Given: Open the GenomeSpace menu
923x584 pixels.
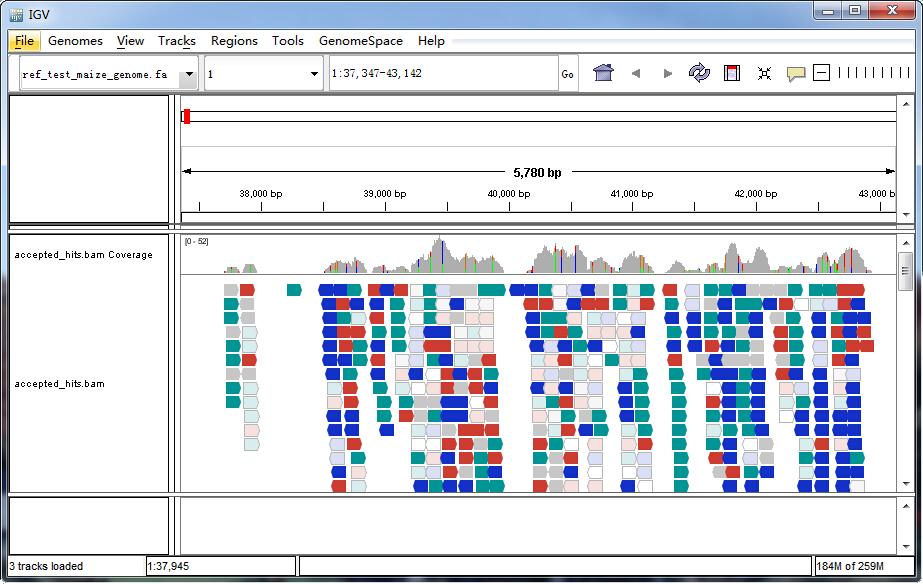Looking at the screenshot, I should click(x=360, y=41).
